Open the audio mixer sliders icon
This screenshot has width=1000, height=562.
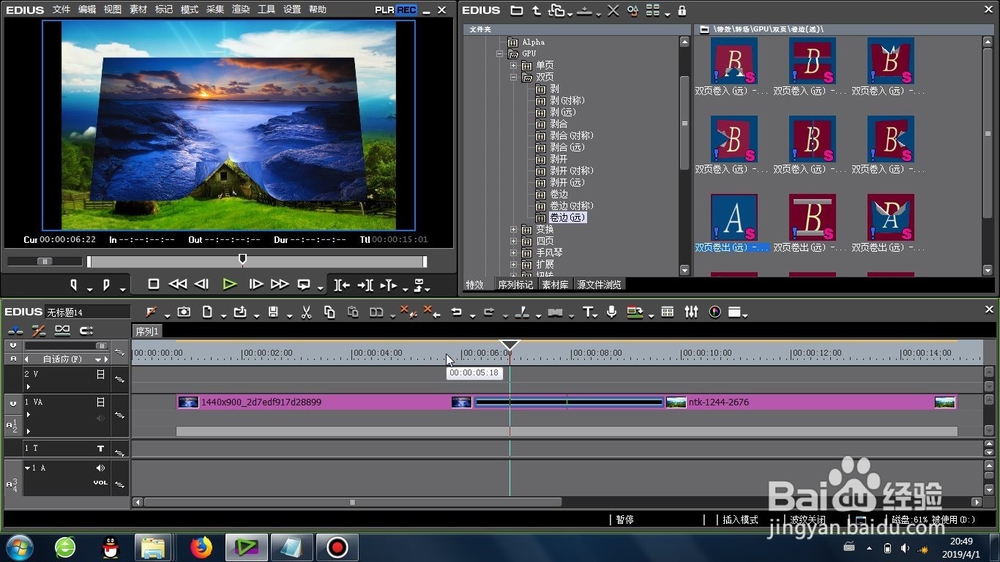click(691, 312)
